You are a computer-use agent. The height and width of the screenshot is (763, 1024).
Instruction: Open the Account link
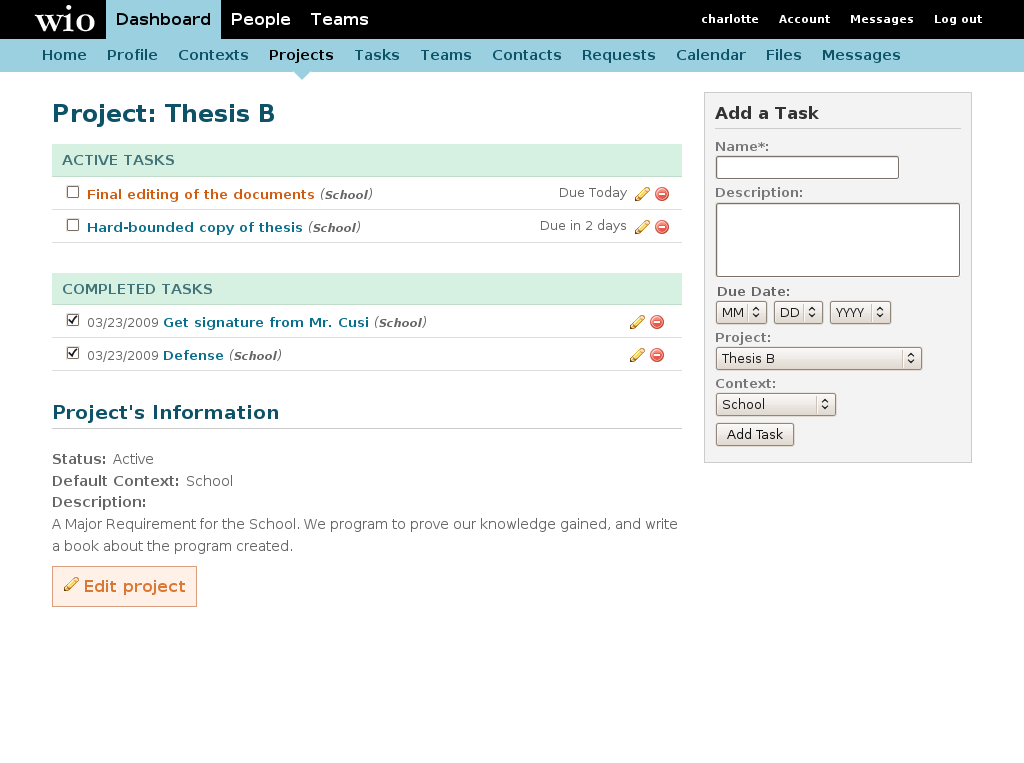pos(805,20)
